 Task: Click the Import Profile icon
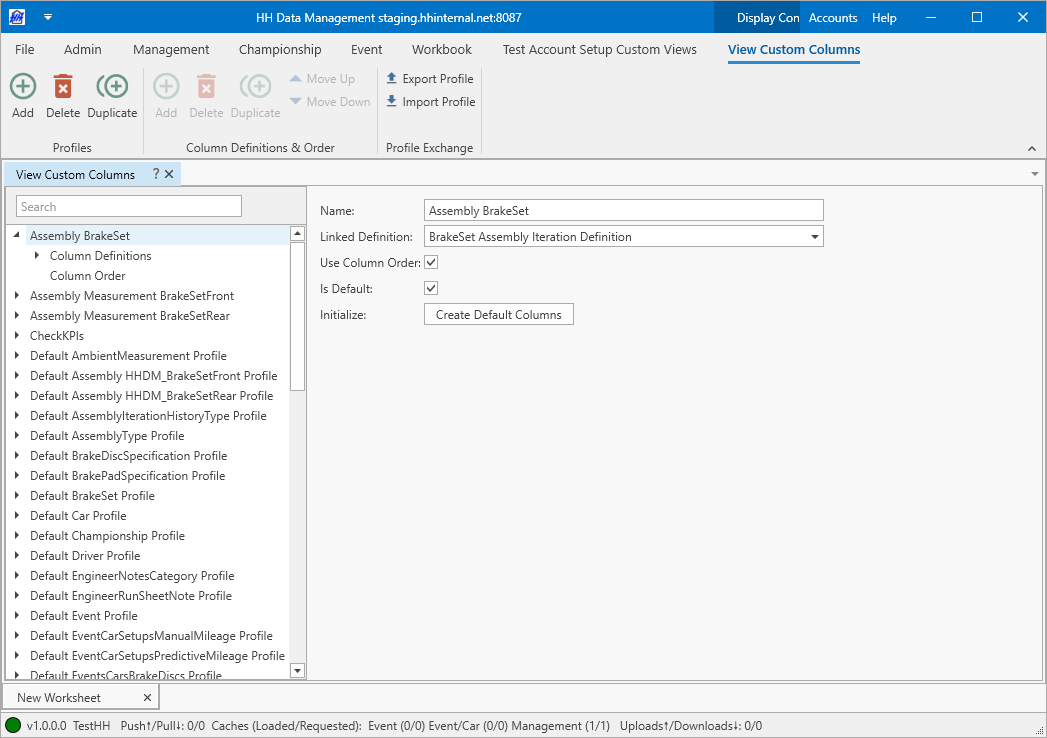click(x=392, y=102)
